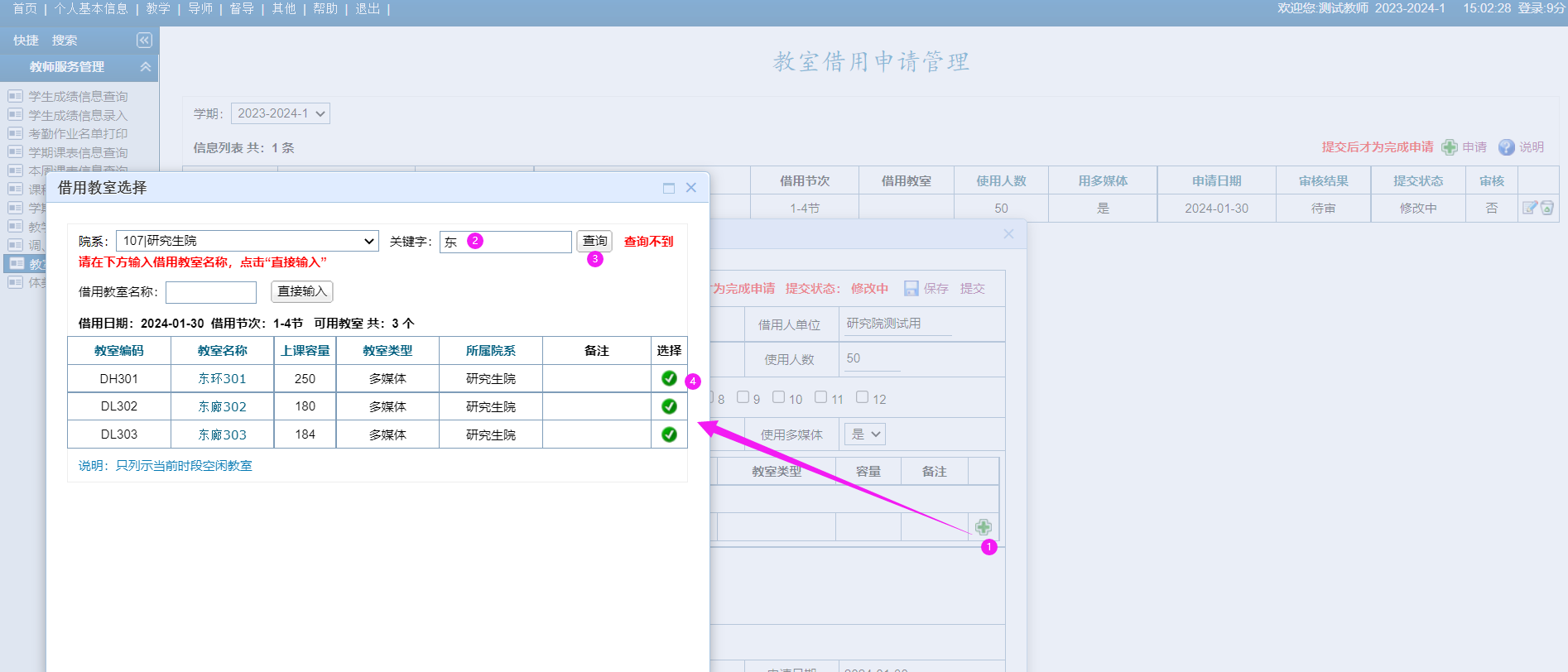Open the 院系 department dropdown
1568x672 pixels.
pyautogui.click(x=247, y=241)
